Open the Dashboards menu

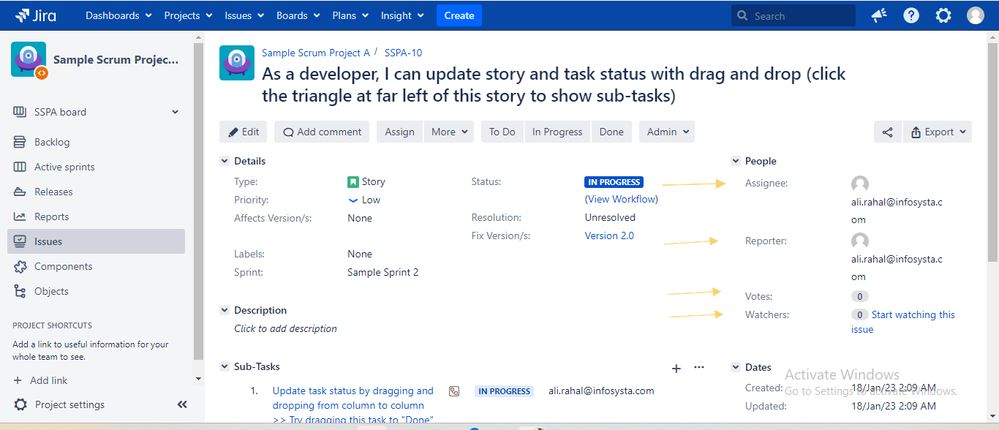[119, 15]
